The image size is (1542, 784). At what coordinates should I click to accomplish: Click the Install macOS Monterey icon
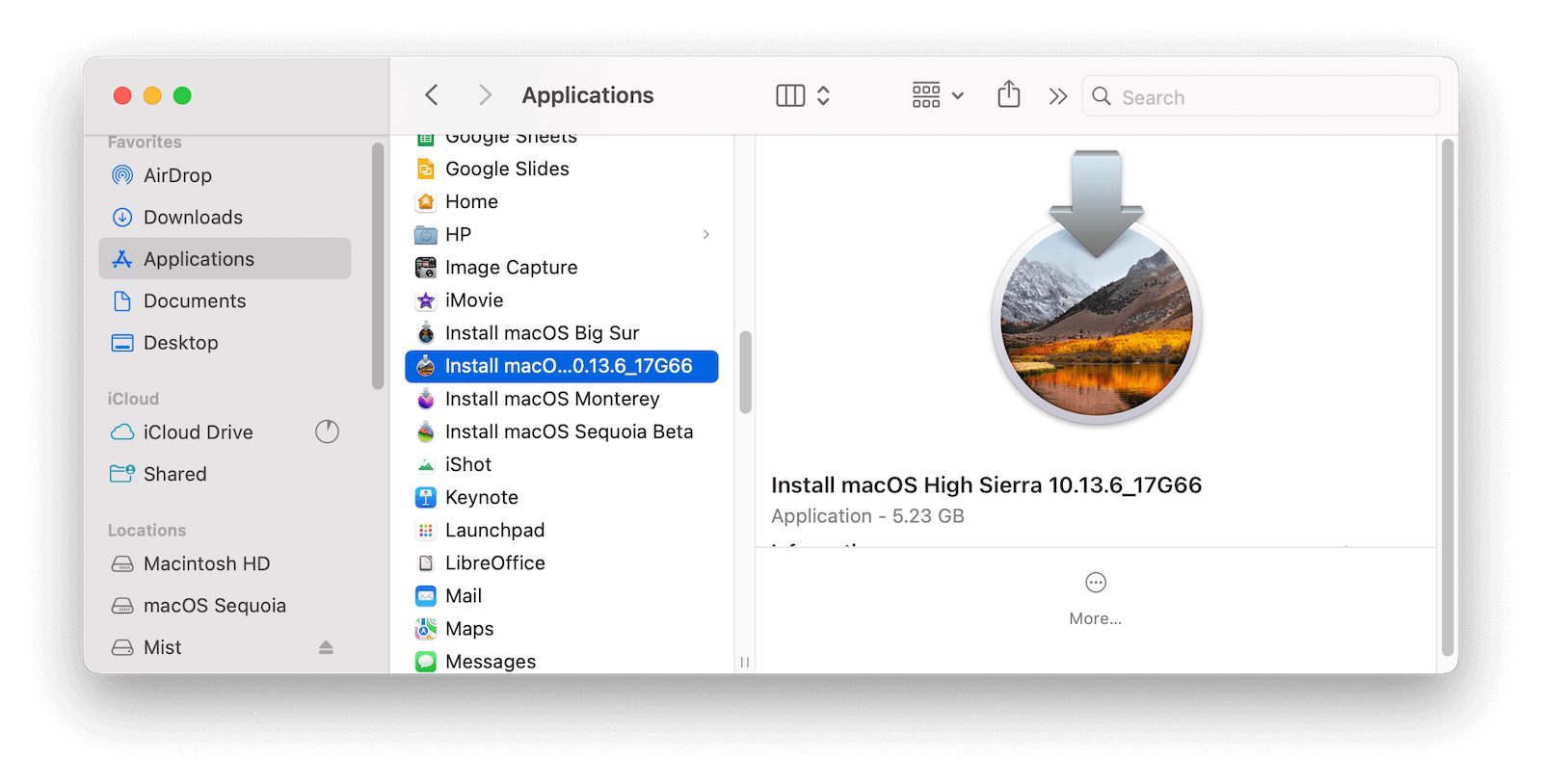pos(425,399)
